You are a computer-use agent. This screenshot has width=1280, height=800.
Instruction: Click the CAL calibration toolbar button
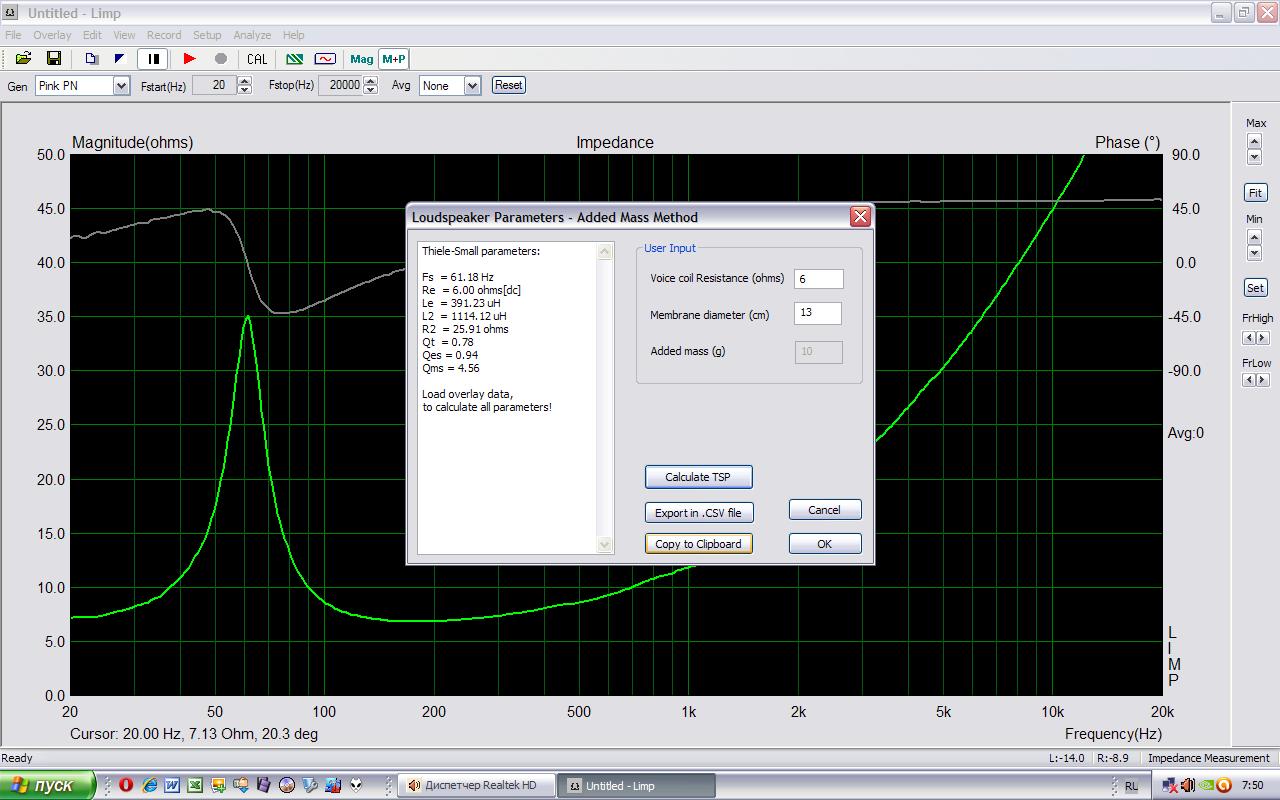257,59
